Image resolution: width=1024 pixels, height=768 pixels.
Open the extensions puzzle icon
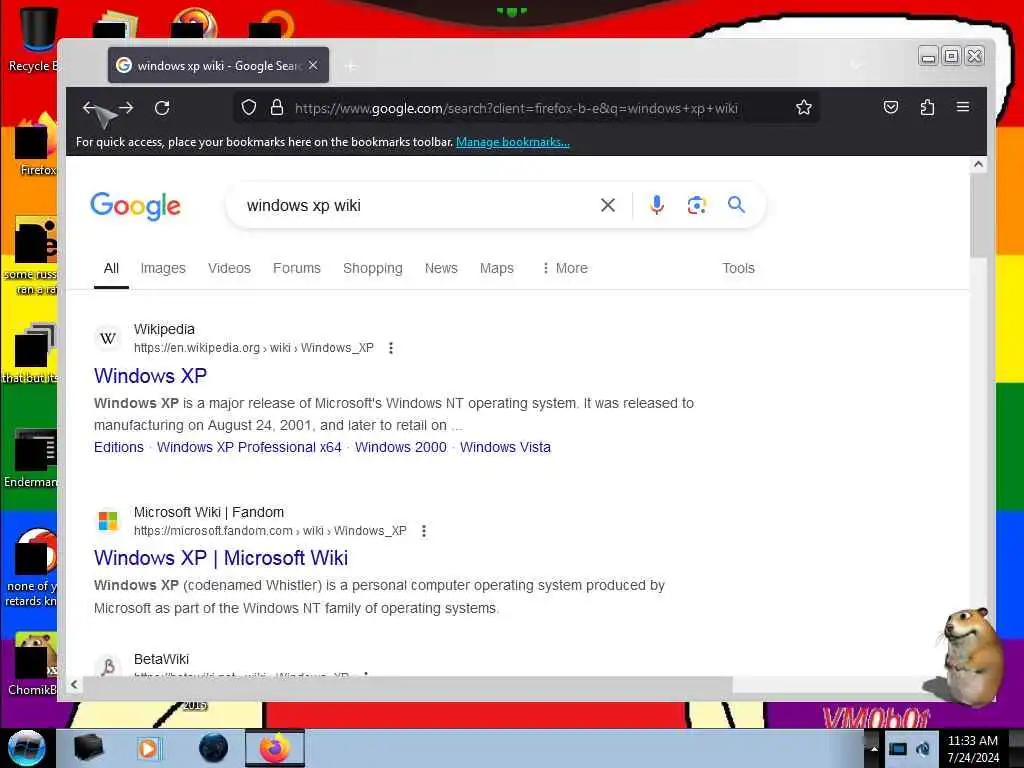tap(927, 107)
